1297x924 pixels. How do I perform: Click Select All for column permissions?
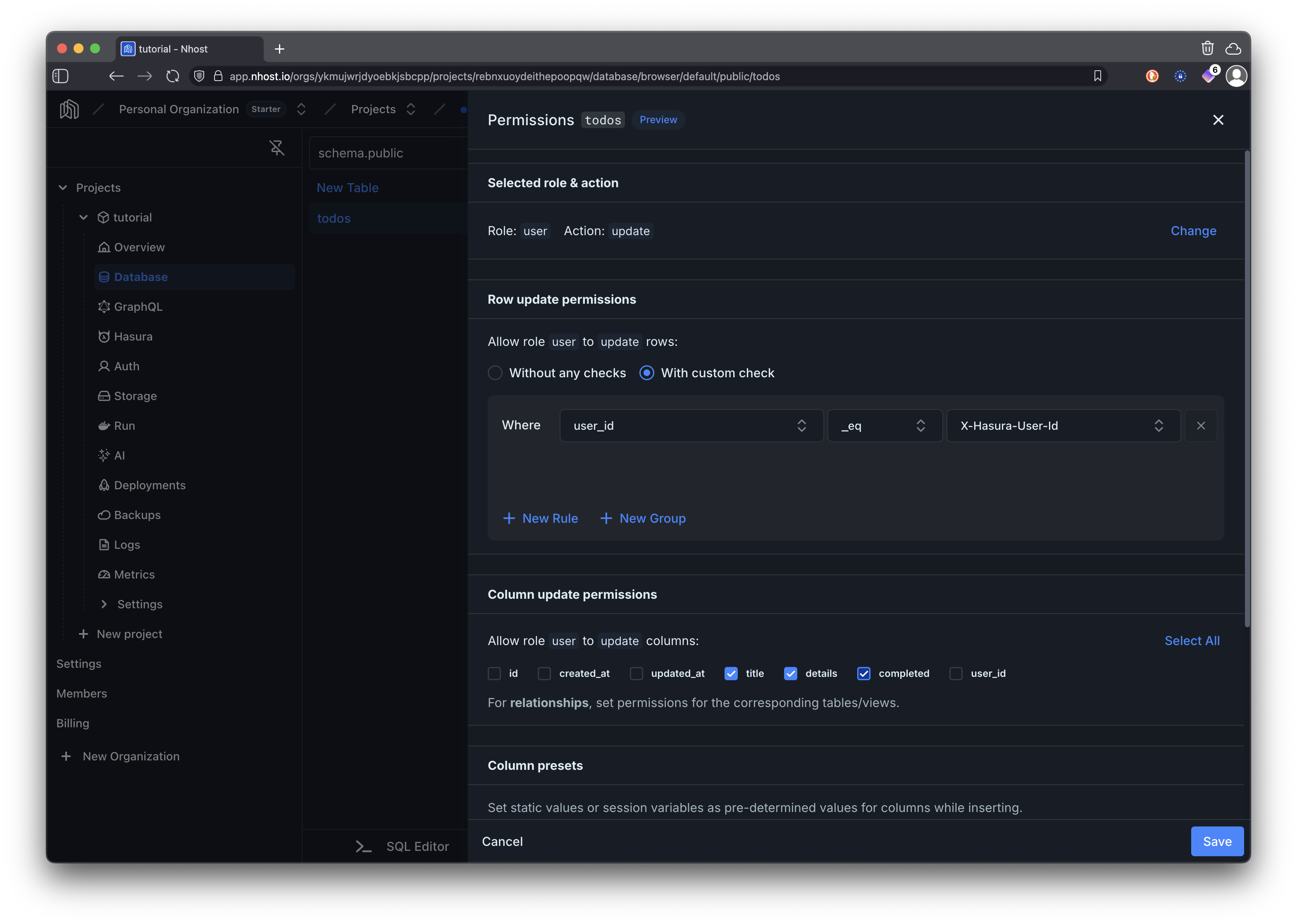pos(1192,640)
